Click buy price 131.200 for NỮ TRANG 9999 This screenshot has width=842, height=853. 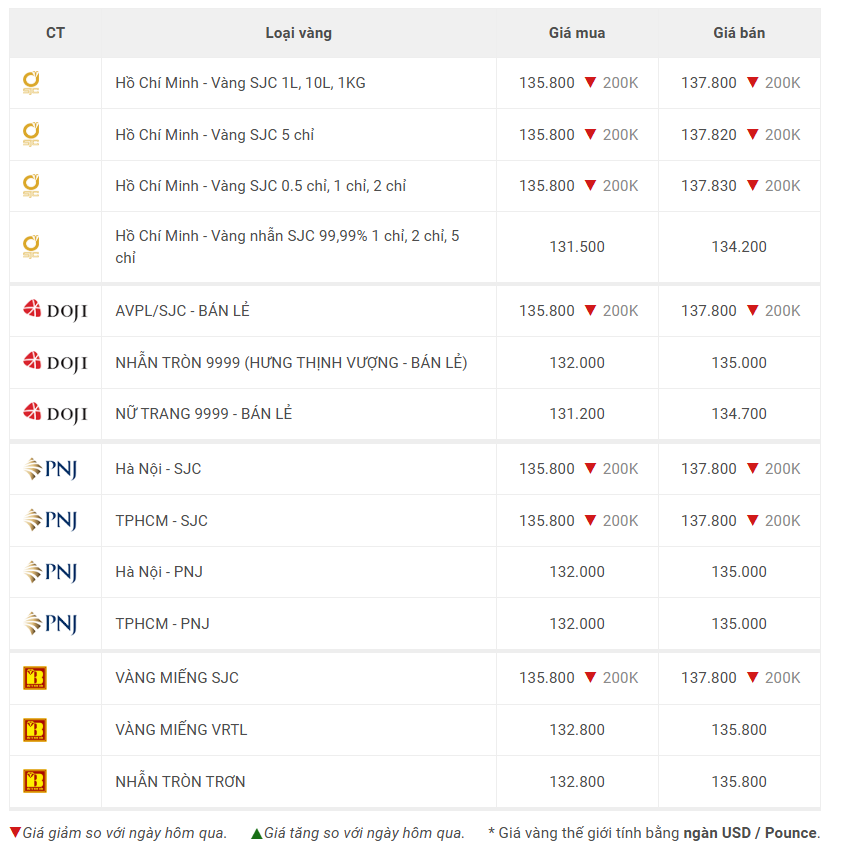pyautogui.click(x=577, y=414)
